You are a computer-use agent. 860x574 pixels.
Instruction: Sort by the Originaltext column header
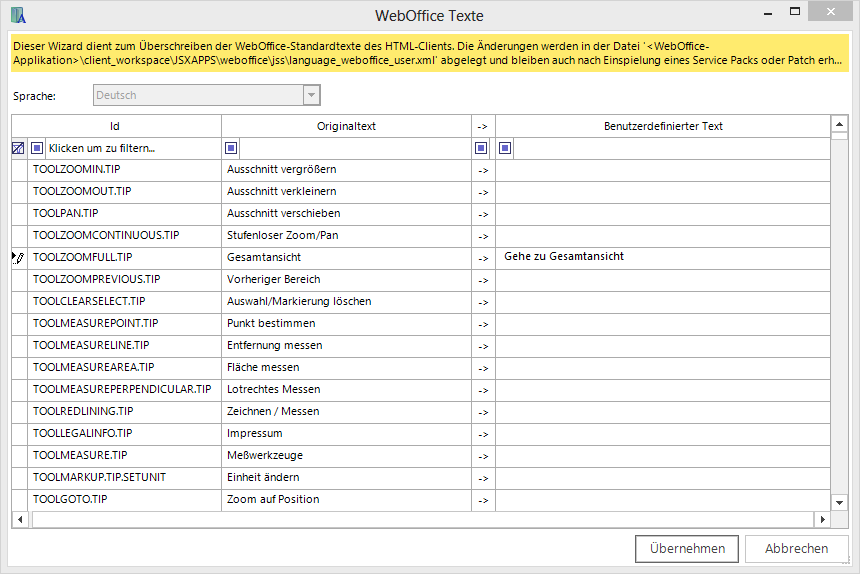(346, 126)
